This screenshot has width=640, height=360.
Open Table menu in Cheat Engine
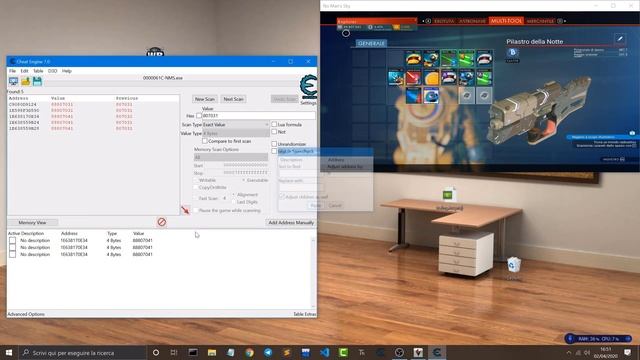tap(38, 71)
